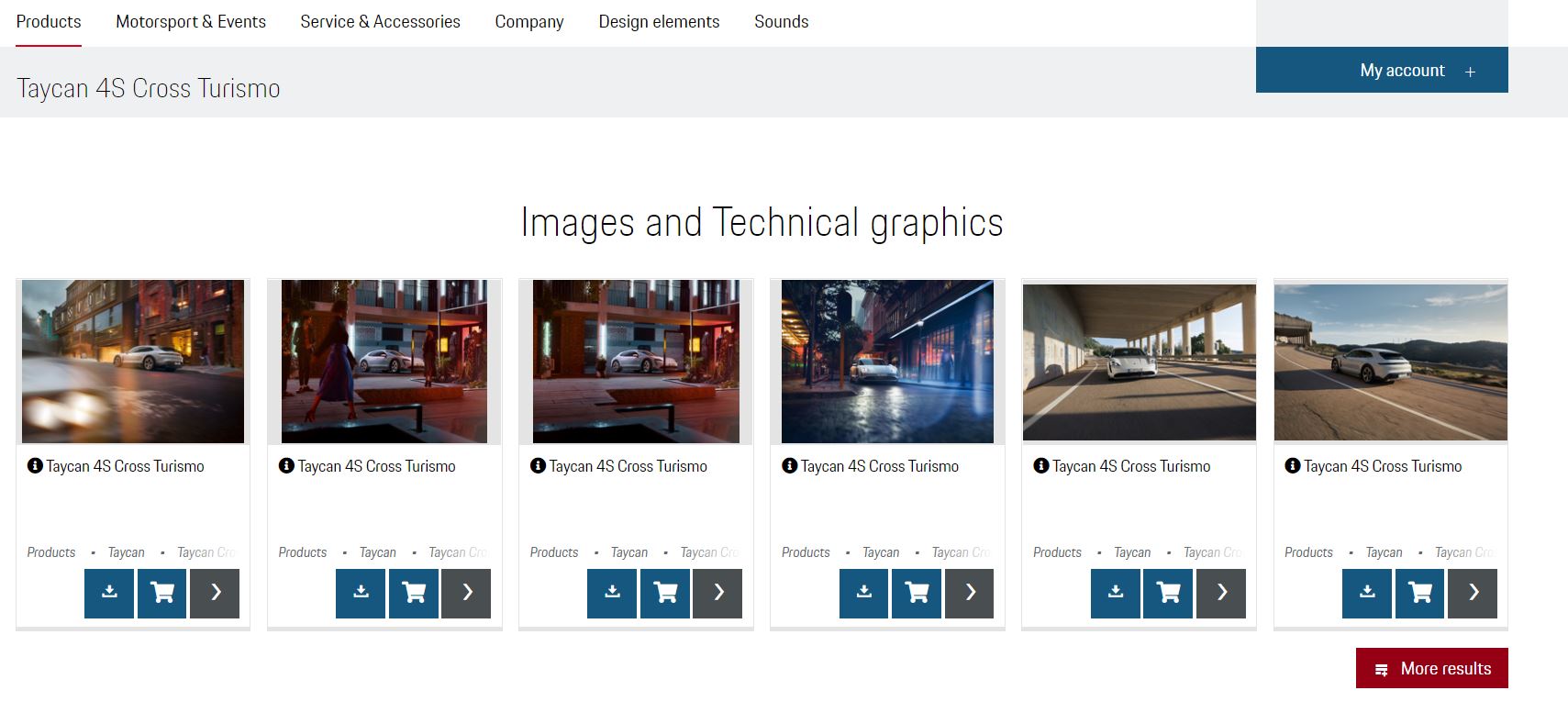Viewport: 1568px width, 724px height.
Task: Click the More results button
Action: [x=1432, y=668]
